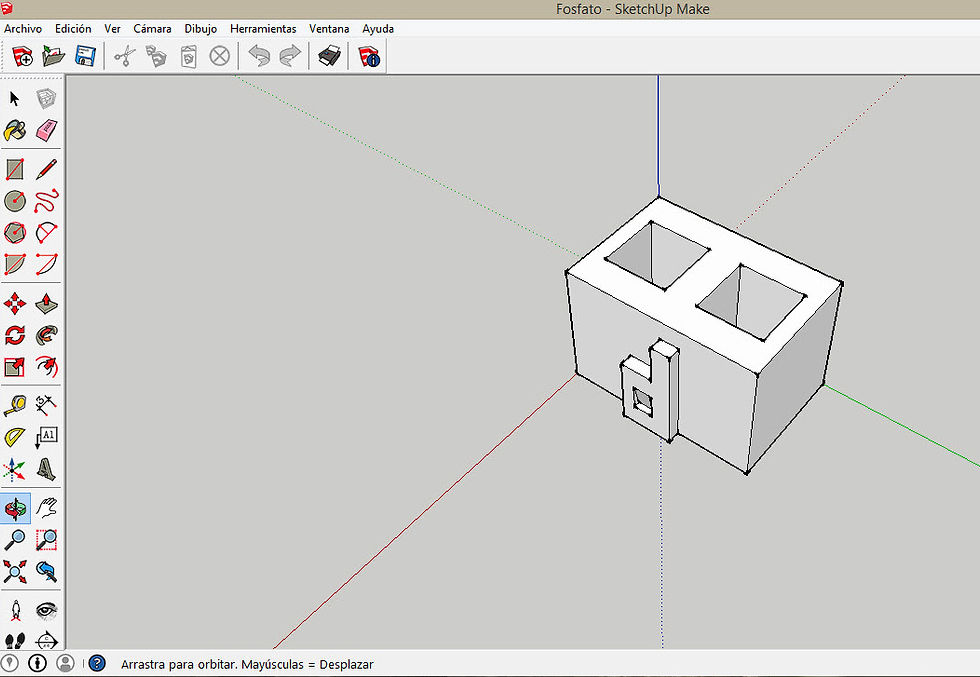Choose the Circle tool
The image size is (980, 677).
tap(14, 201)
